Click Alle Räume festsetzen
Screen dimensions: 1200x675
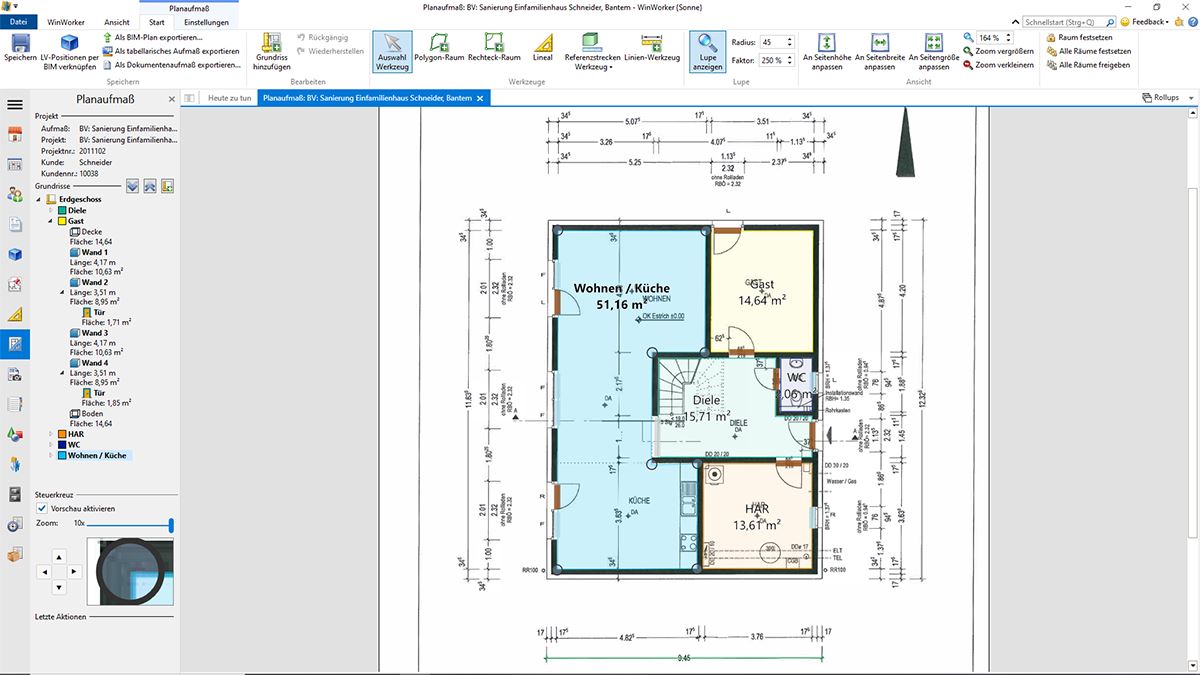[x=1088, y=51]
